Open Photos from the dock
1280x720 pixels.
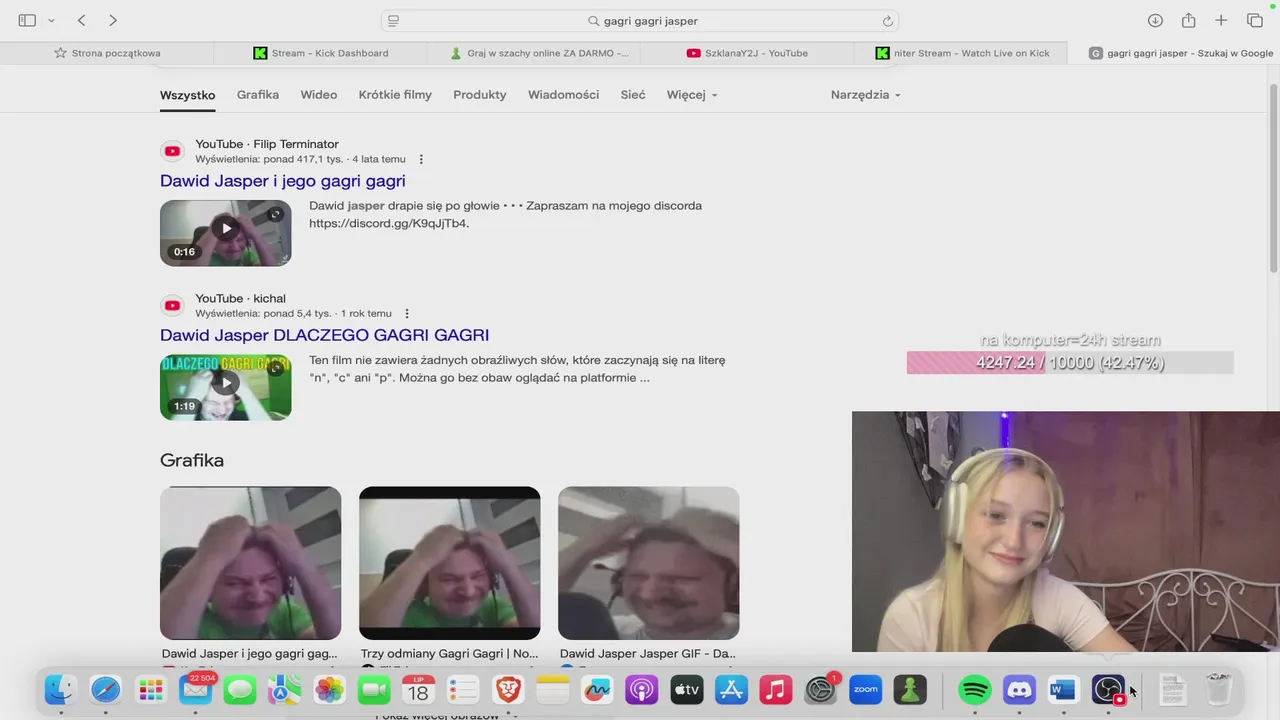tap(329, 689)
